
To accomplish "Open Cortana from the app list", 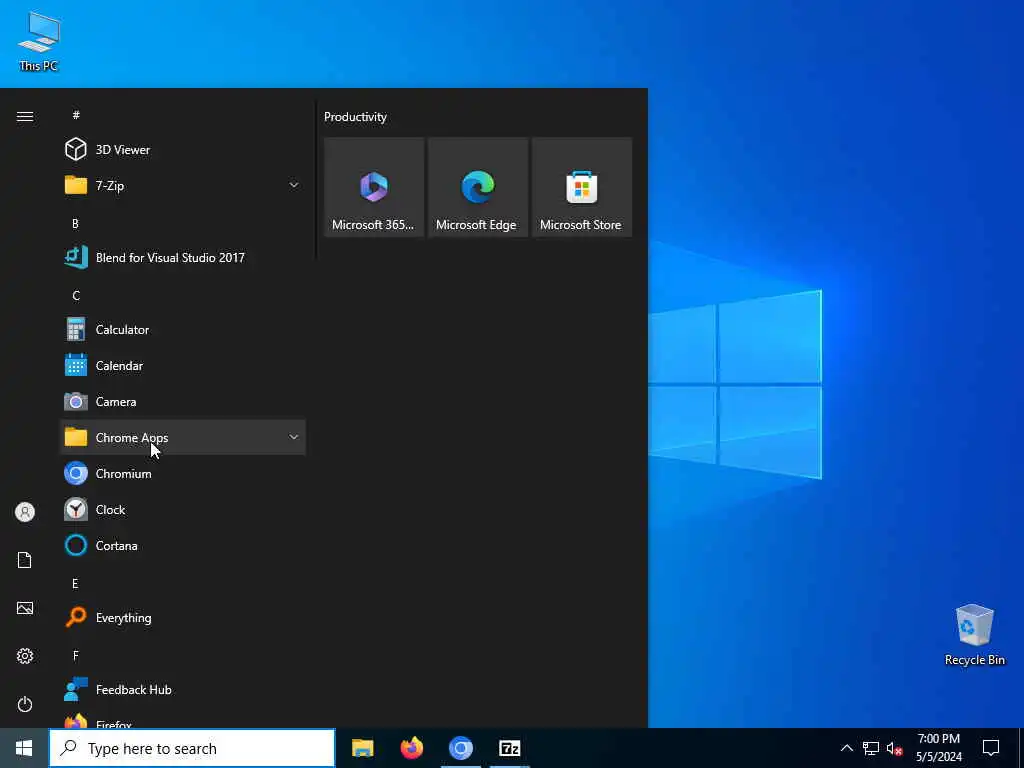I will tap(183, 545).
